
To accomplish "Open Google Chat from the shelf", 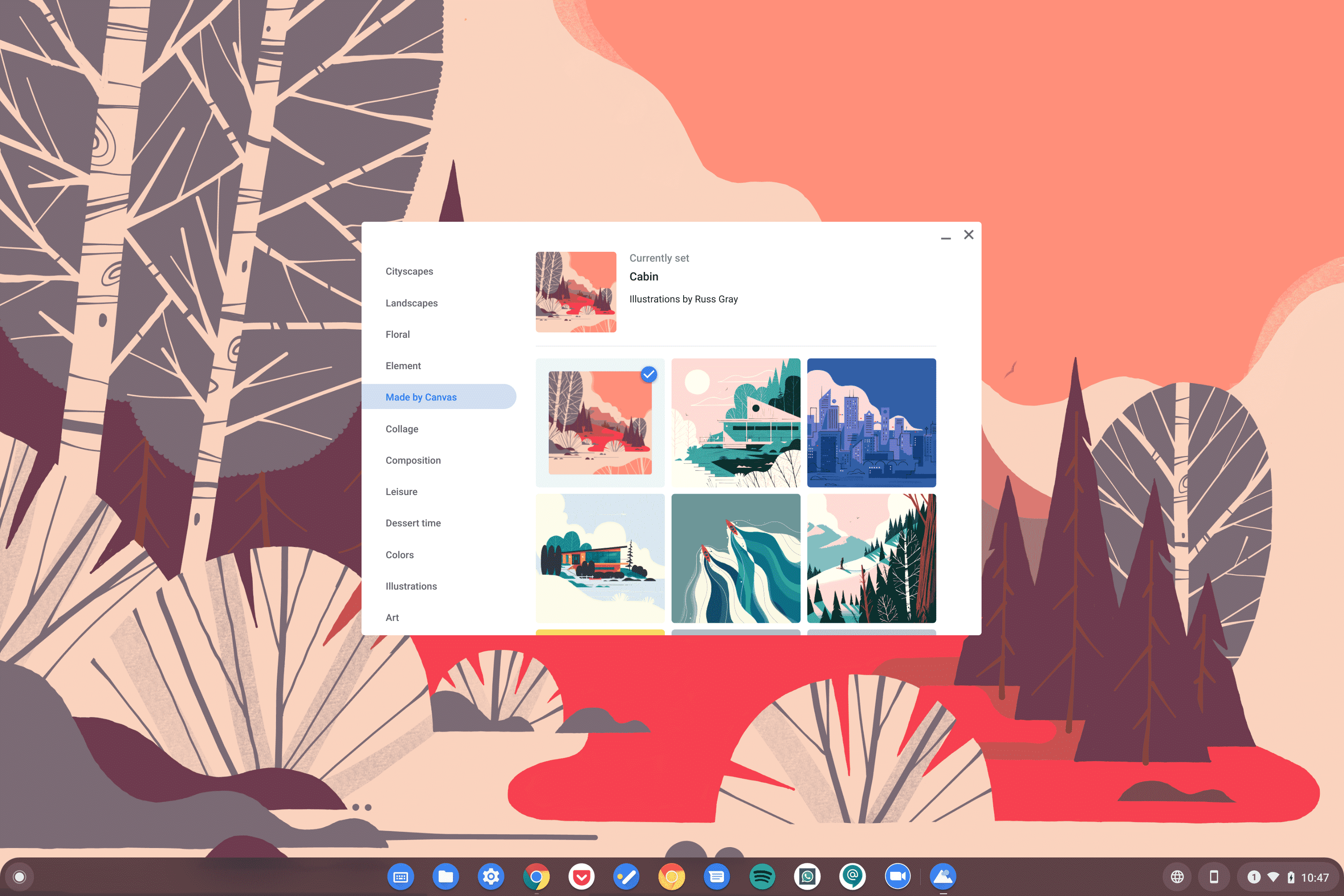I will point(852,876).
